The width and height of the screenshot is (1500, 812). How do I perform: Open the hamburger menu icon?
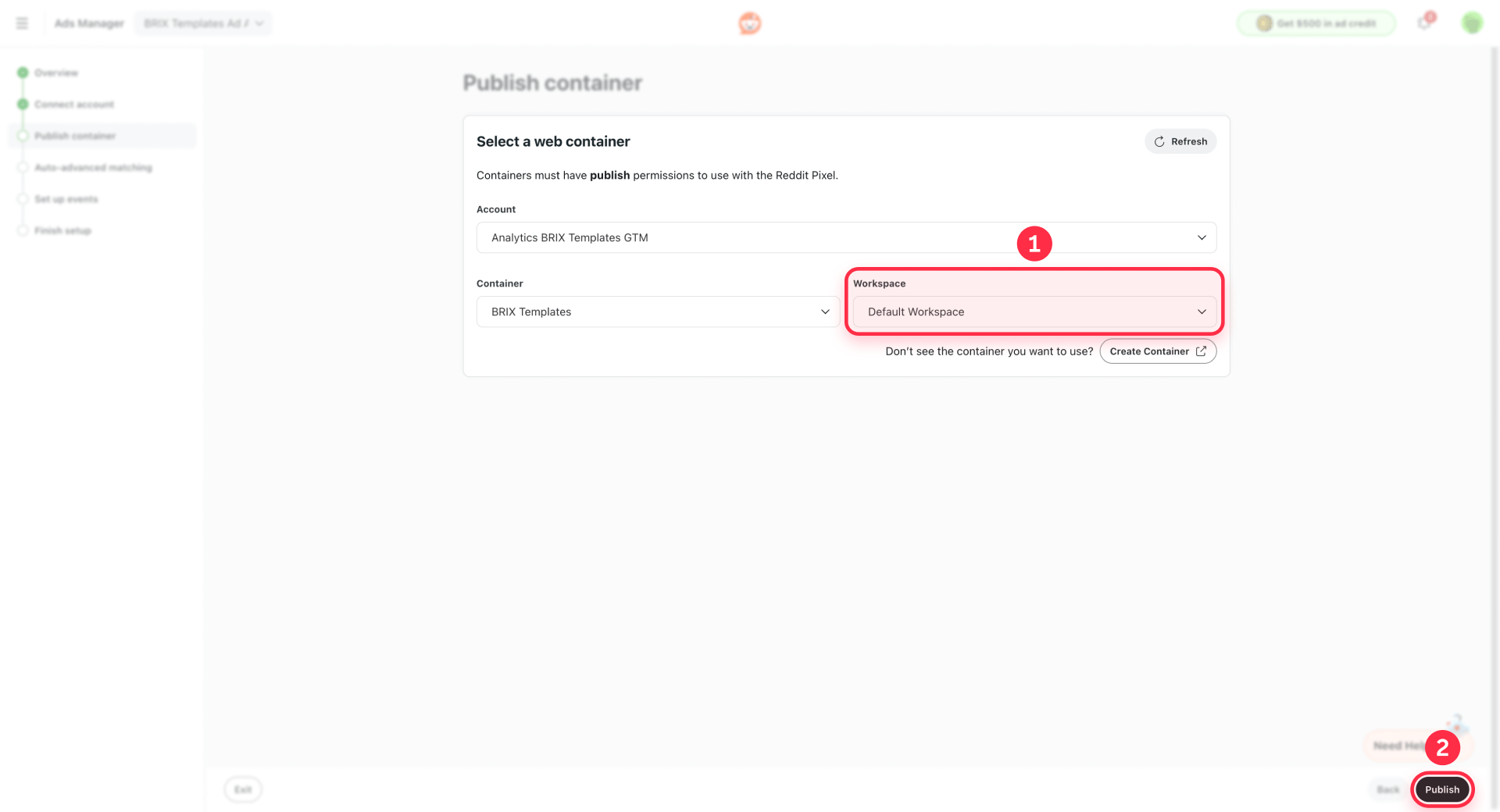22,23
